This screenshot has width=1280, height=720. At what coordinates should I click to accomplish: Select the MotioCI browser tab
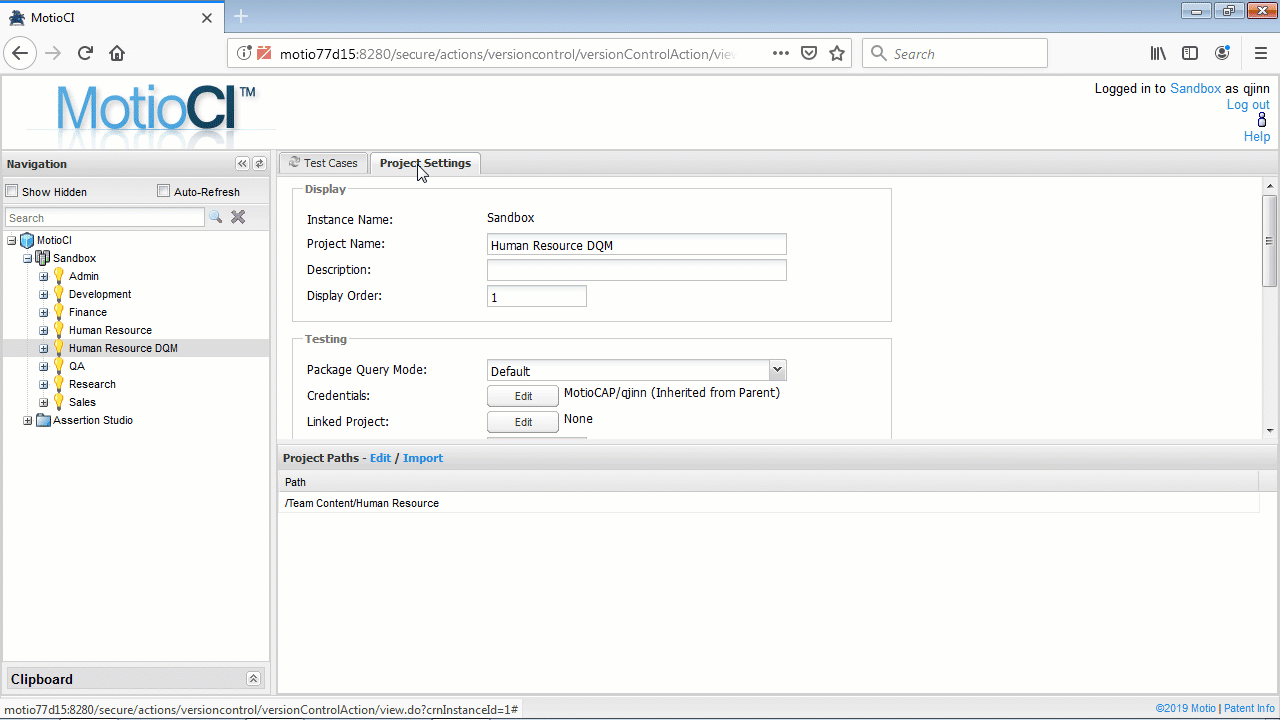click(x=110, y=17)
